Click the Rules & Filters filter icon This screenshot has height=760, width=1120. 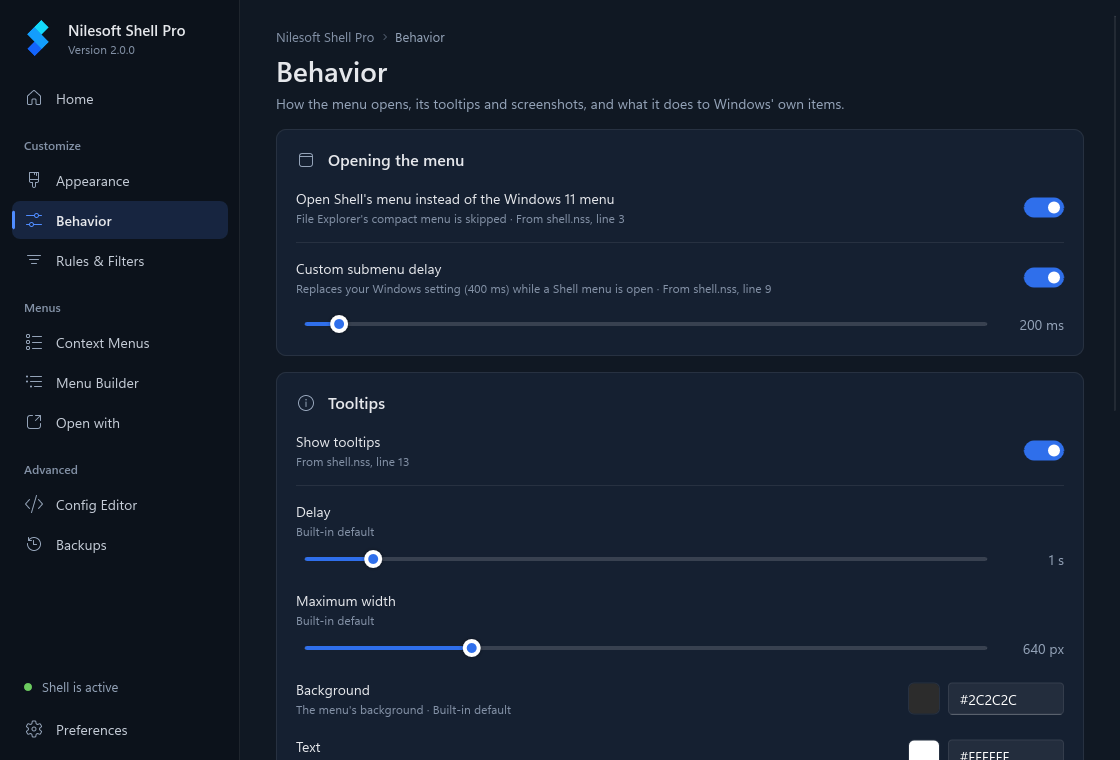[x=34, y=260]
